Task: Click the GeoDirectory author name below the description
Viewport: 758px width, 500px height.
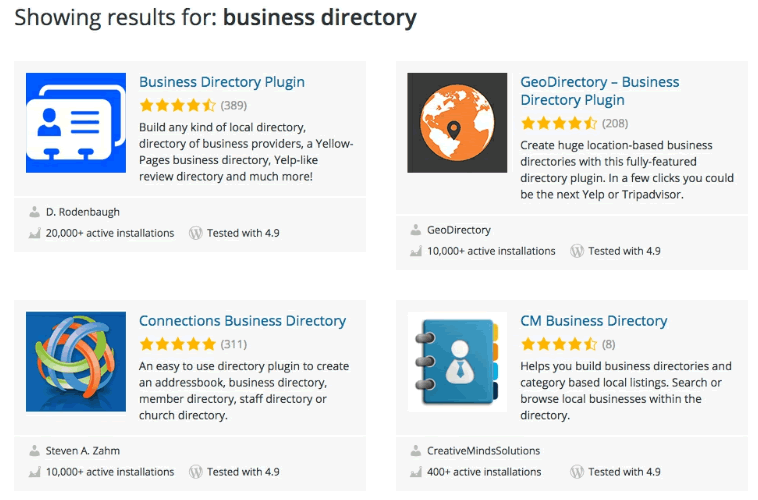Action: coord(459,230)
